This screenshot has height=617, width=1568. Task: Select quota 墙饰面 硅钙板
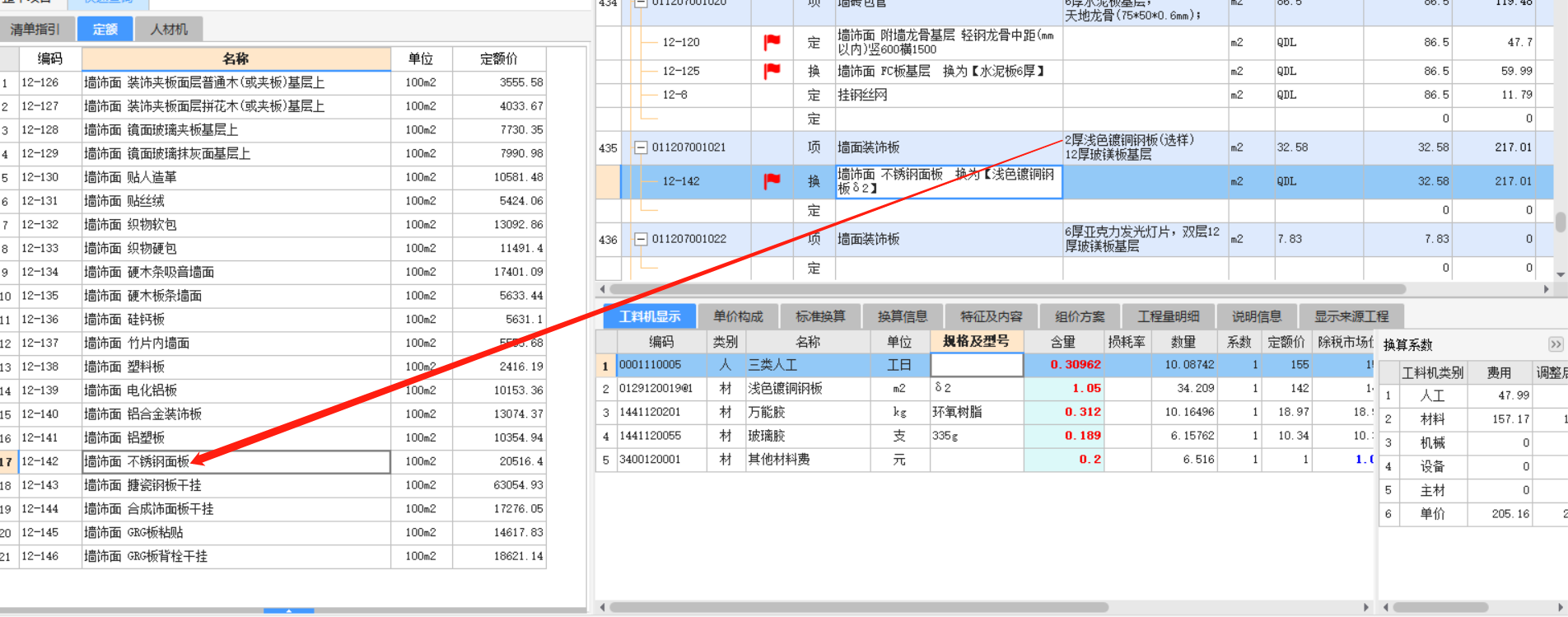coord(236,320)
